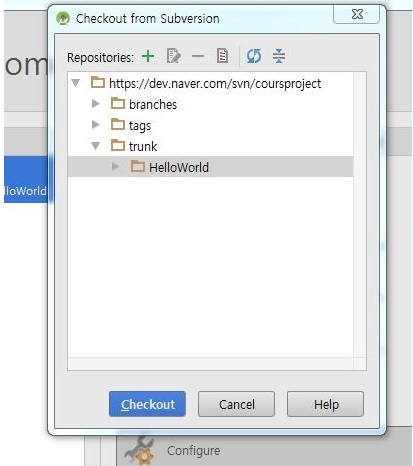Open Help for Subversion checkout
Image resolution: width=413 pixels, height=466 pixels.
point(325,404)
